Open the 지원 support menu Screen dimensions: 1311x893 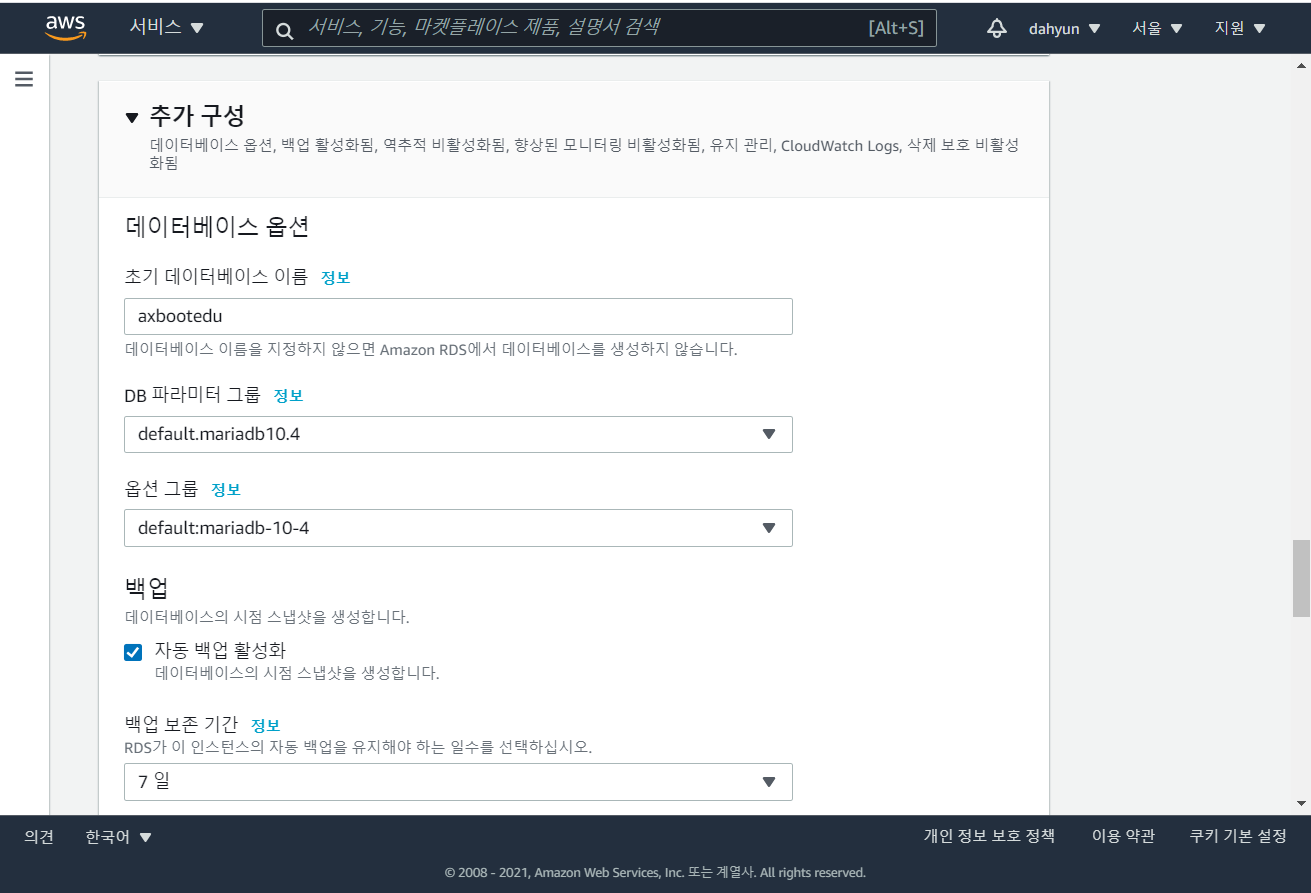(x=1240, y=29)
